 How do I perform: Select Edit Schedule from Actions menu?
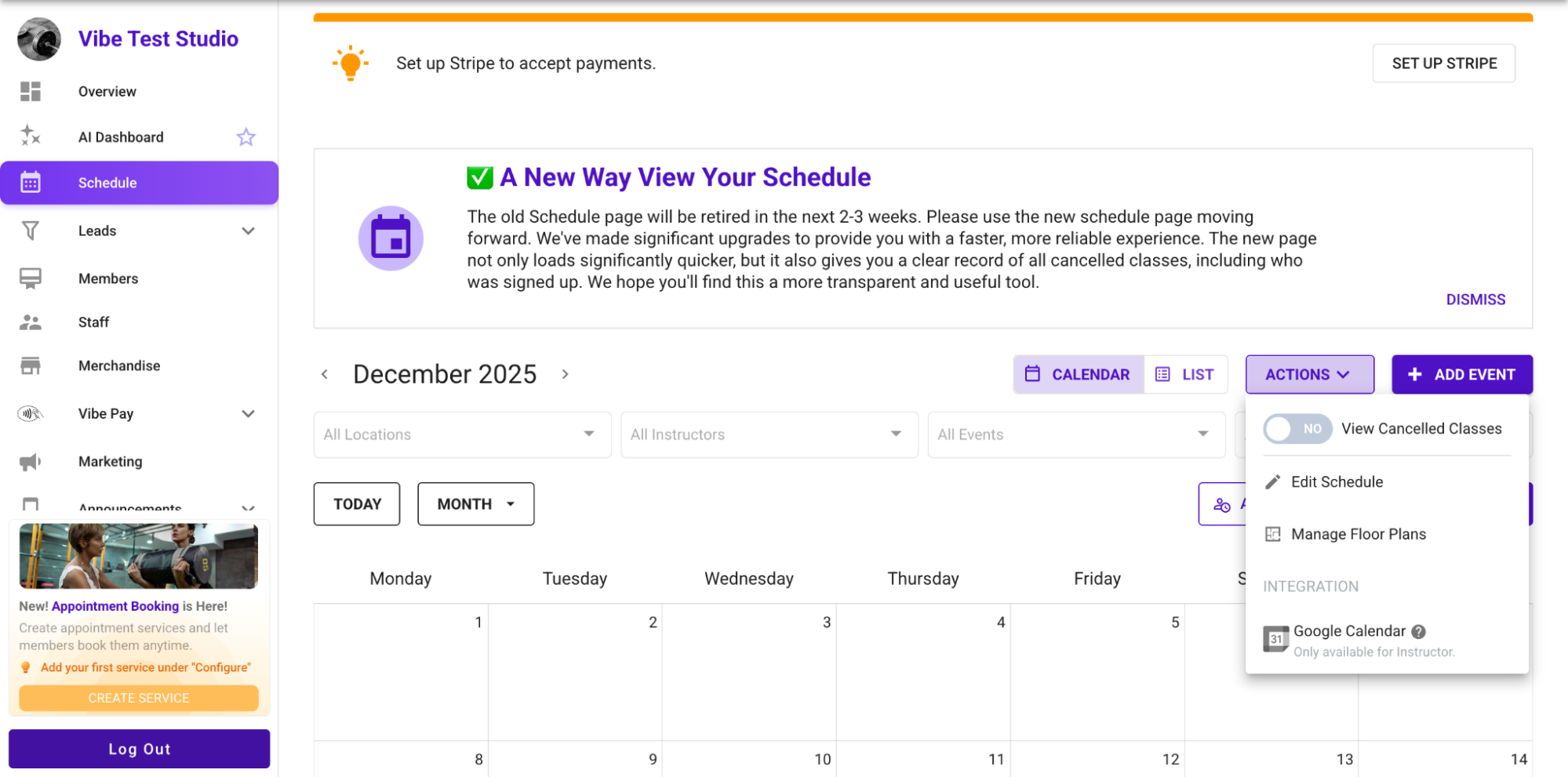[1337, 482]
